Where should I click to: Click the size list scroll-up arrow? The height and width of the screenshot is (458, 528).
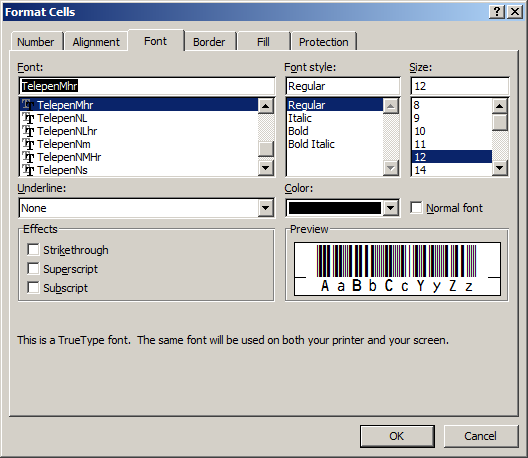500,106
